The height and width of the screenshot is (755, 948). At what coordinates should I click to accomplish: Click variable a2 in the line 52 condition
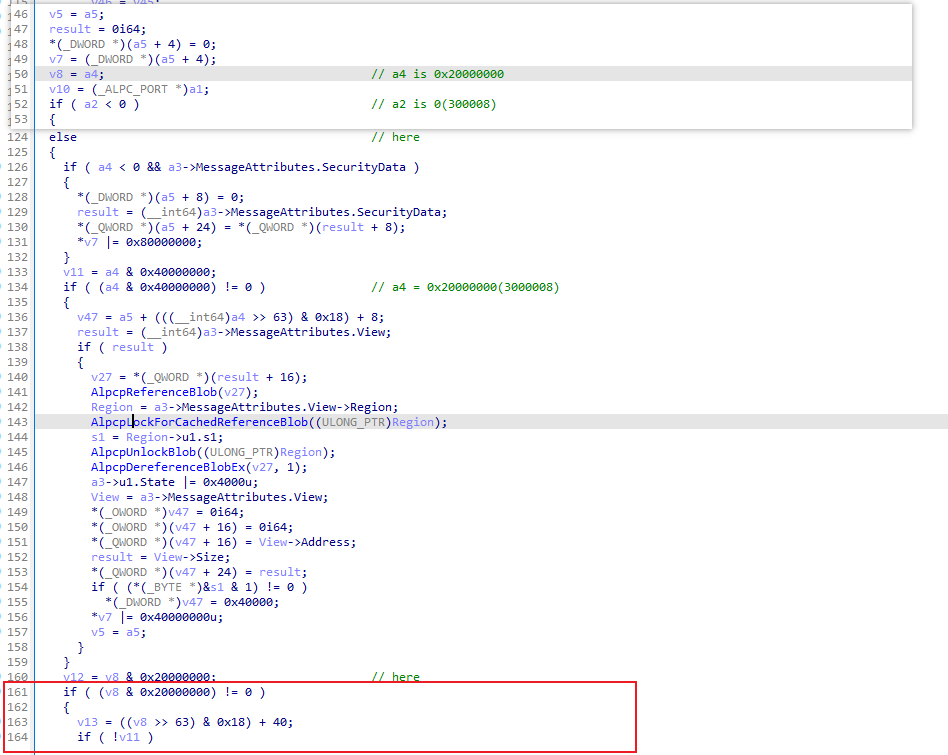pyautogui.click(x=91, y=104)
